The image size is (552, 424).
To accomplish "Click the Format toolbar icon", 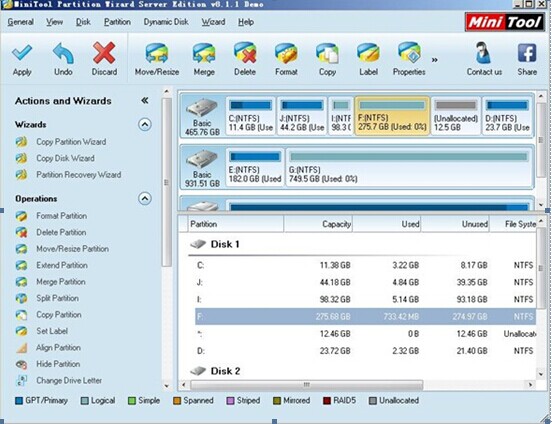I will (286, 54).
